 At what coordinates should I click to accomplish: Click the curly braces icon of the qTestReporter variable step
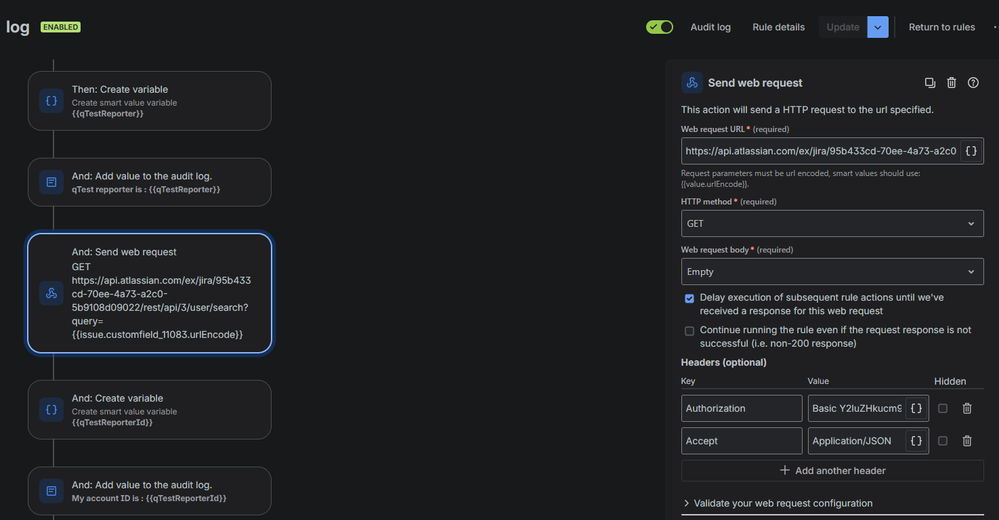pos(52,101)
